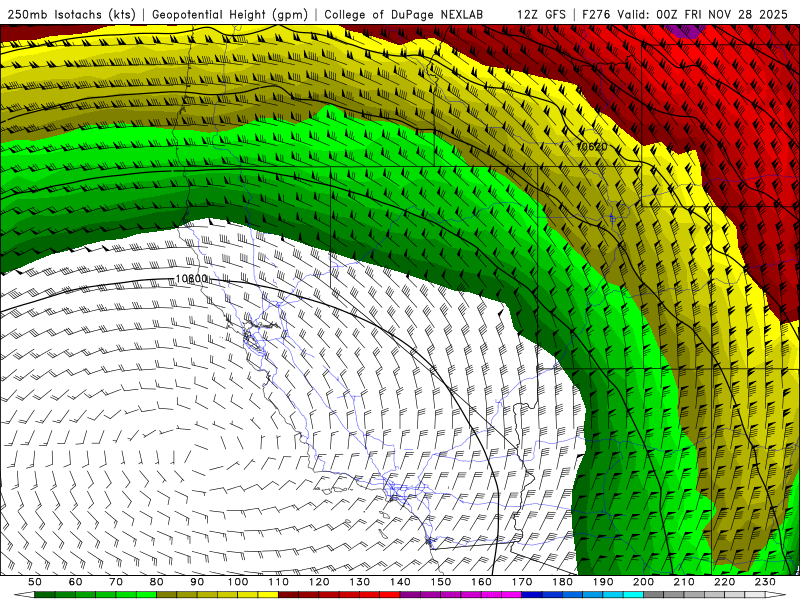Click 'Valid: 00Z FRI NOV 28 2025' text
800x600 pixels.
[x=703, y=14]
